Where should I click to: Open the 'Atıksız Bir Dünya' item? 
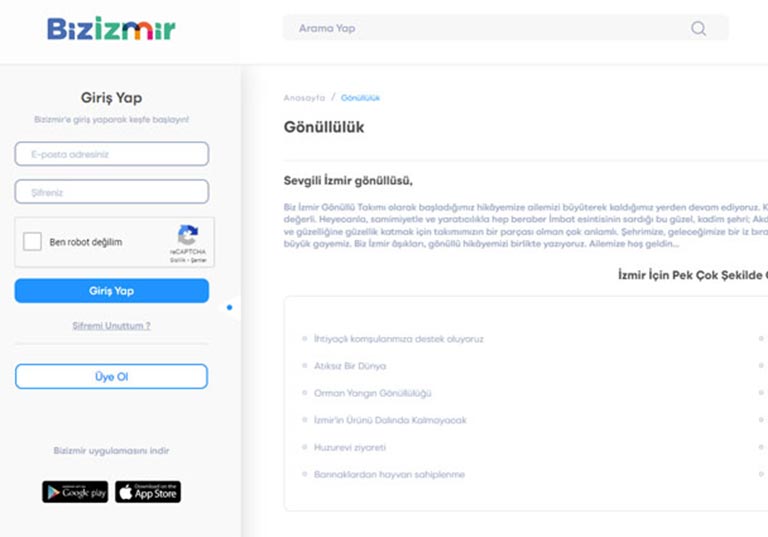(x=349, y=366)
